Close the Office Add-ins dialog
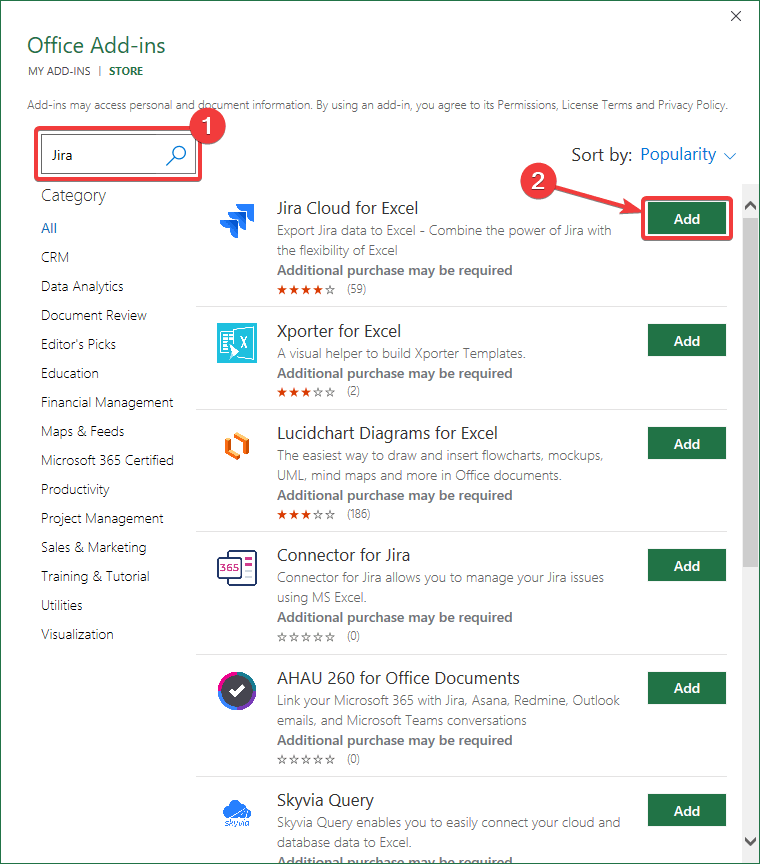 point(736,17)
